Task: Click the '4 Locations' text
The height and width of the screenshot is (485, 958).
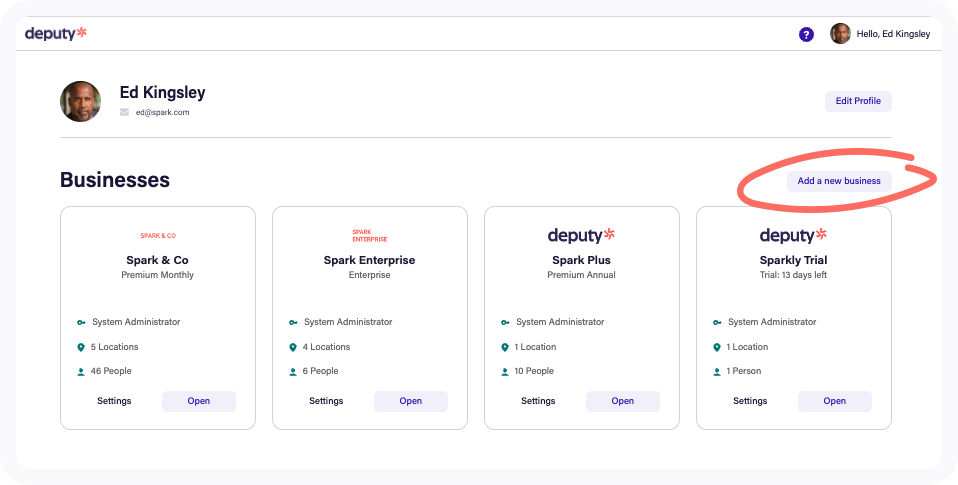Action: pyautogui.click(x=326, y=347)
